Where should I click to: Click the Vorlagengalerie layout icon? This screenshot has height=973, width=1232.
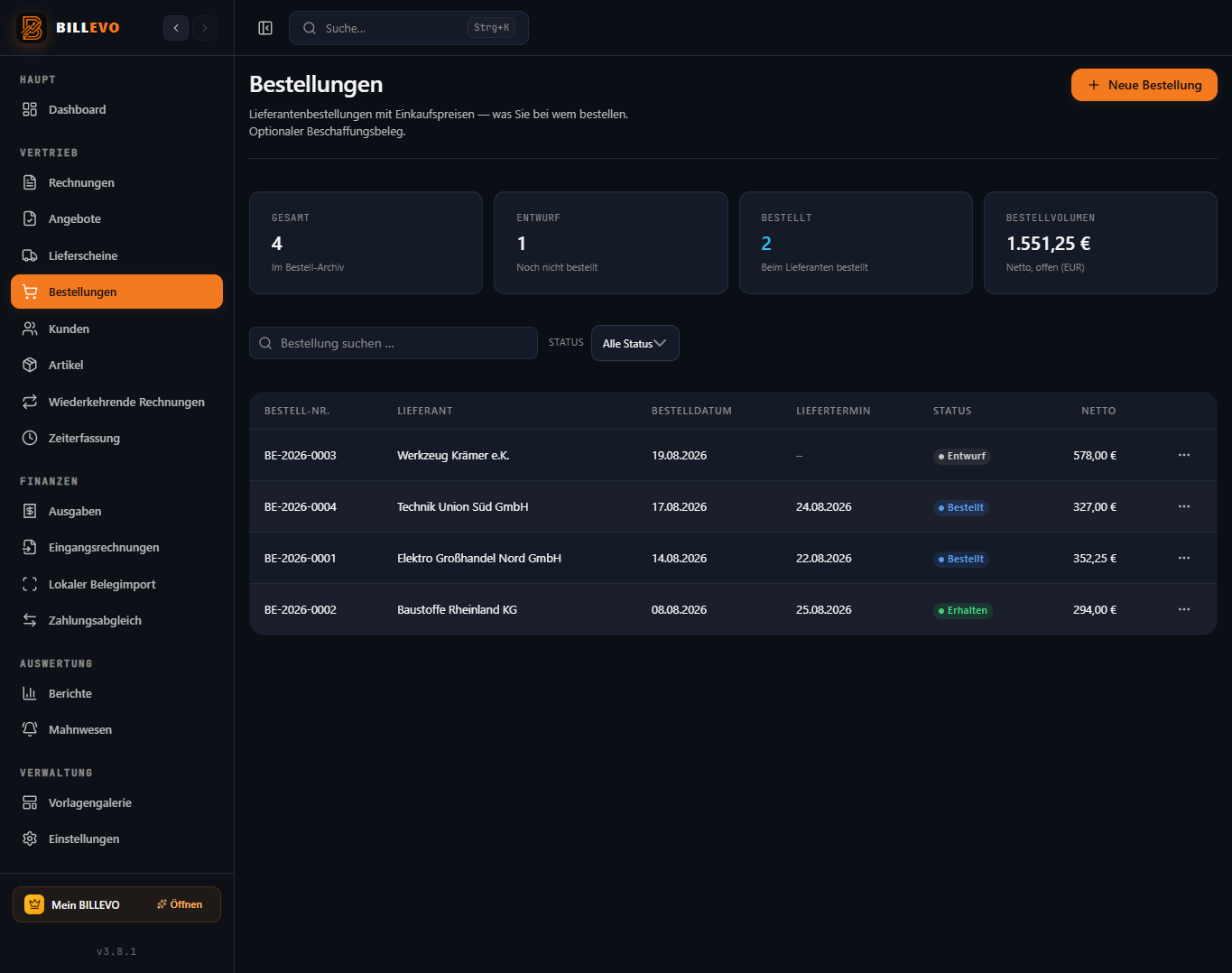30,802
